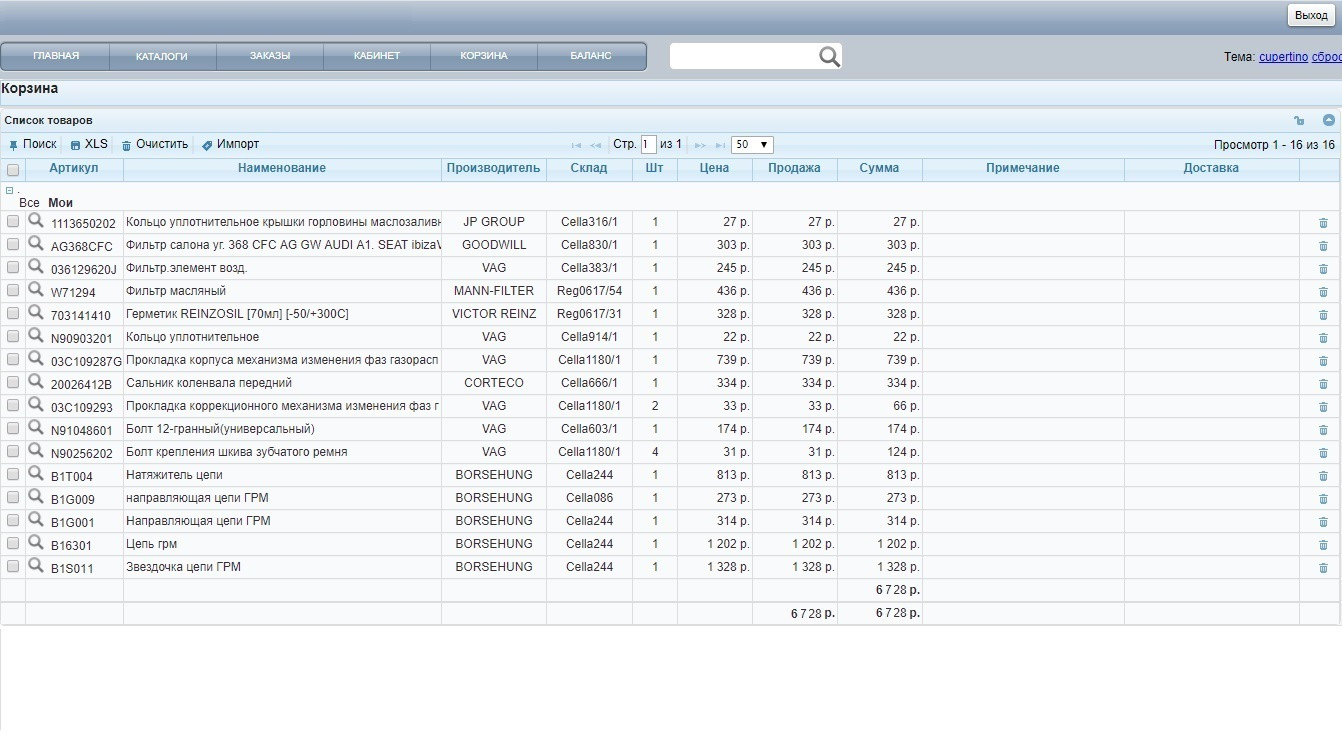
Task: Sort by the Доставка column header
Action: [x=1211, y=168]
